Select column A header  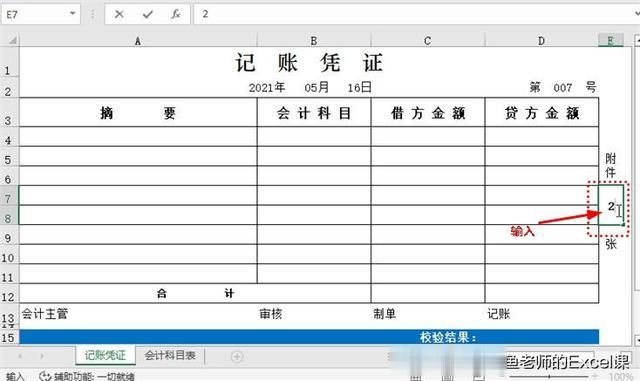(138, 40)
